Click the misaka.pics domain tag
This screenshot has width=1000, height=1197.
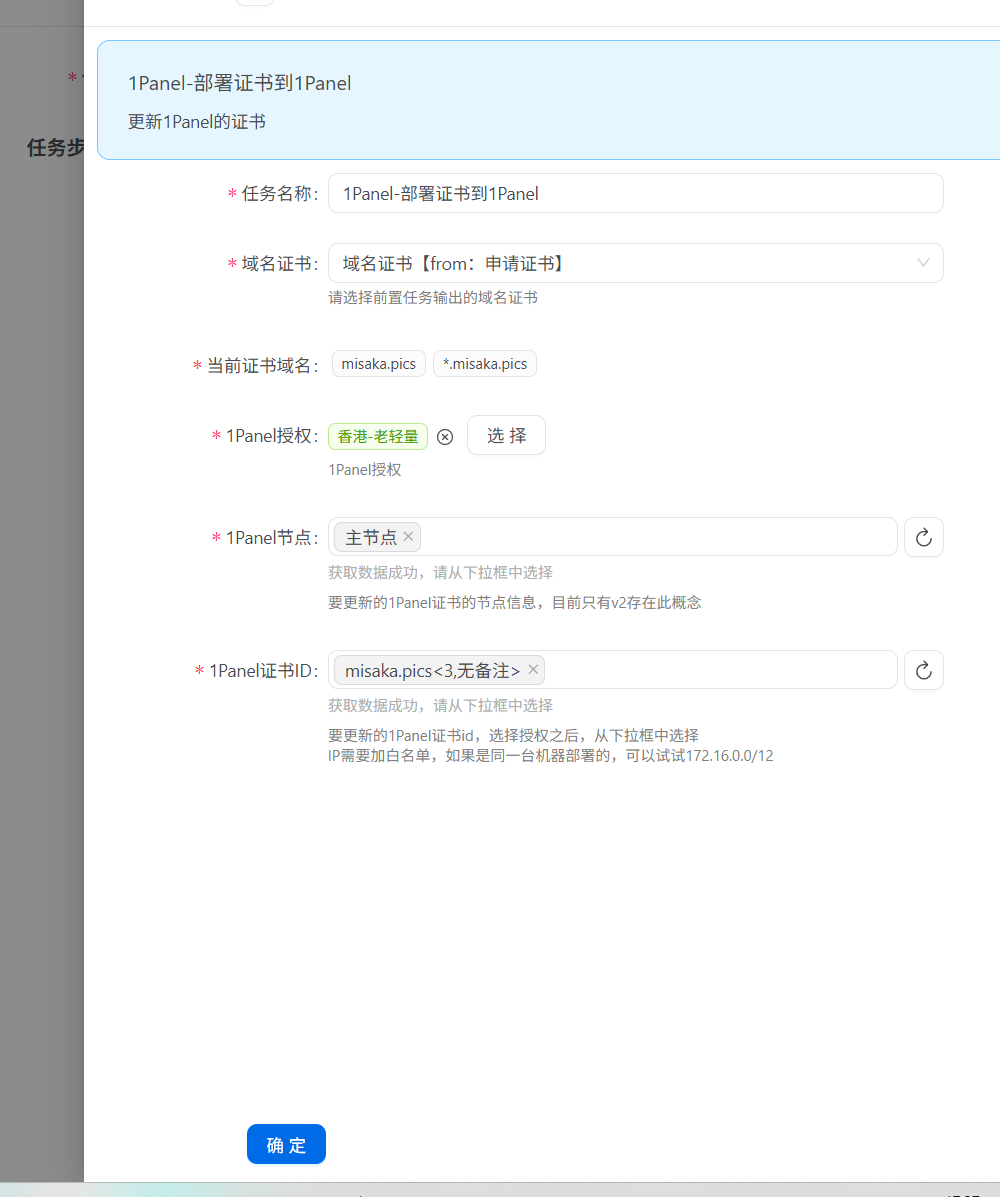(379, 363)
